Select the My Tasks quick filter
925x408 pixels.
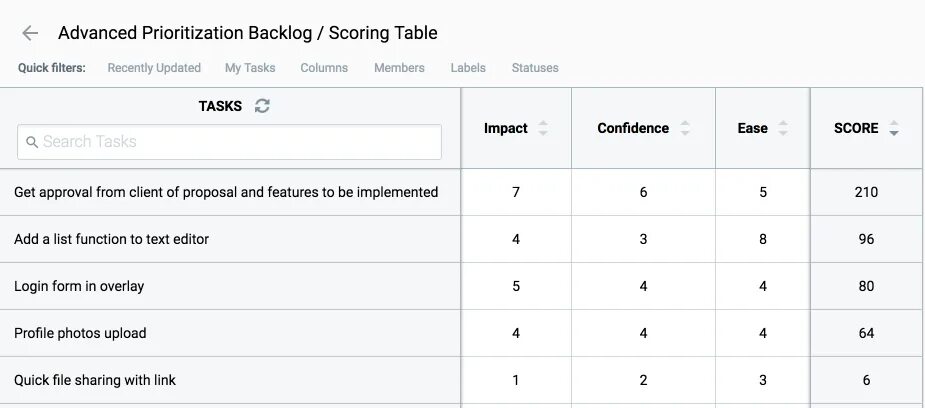[250, 68]
